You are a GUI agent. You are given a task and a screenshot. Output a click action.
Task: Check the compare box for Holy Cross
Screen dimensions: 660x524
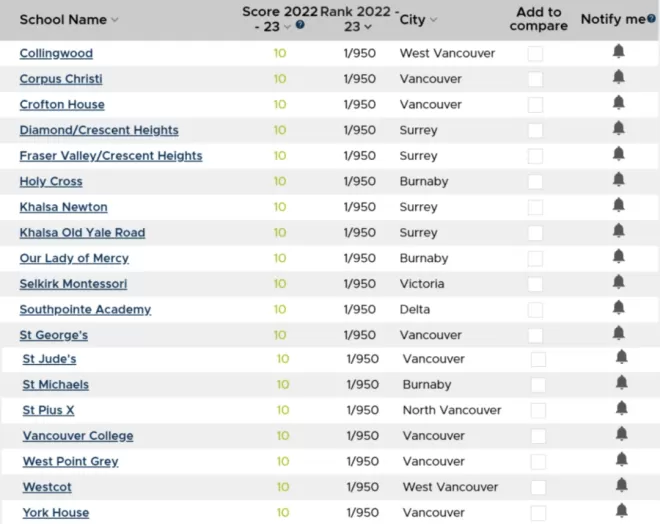[535, 182]
